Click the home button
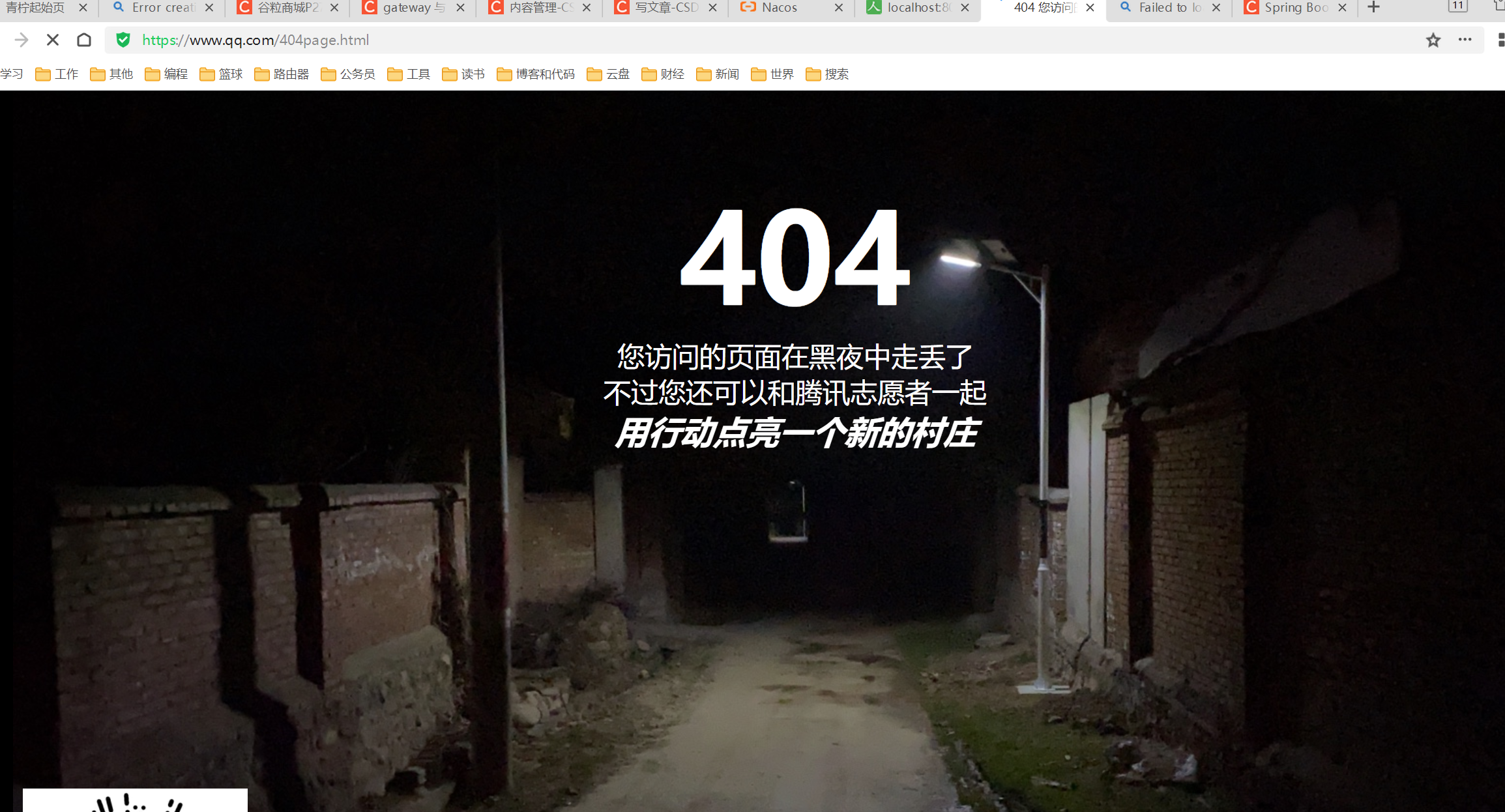The width and height of the screenshot is (1505, 812). tap(84, 40)
